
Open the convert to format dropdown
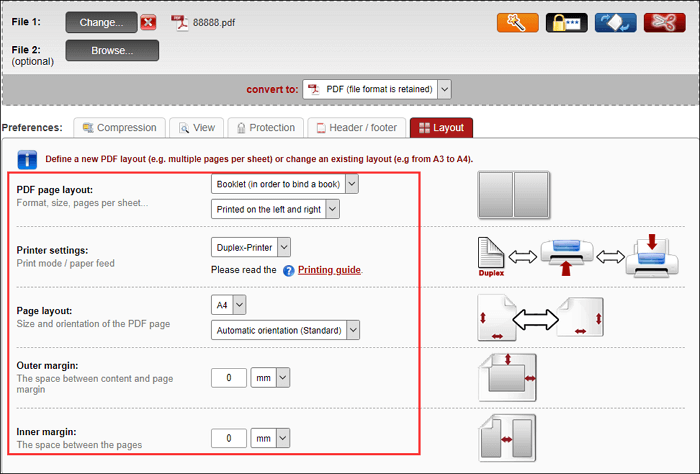(x=377, y=89)
